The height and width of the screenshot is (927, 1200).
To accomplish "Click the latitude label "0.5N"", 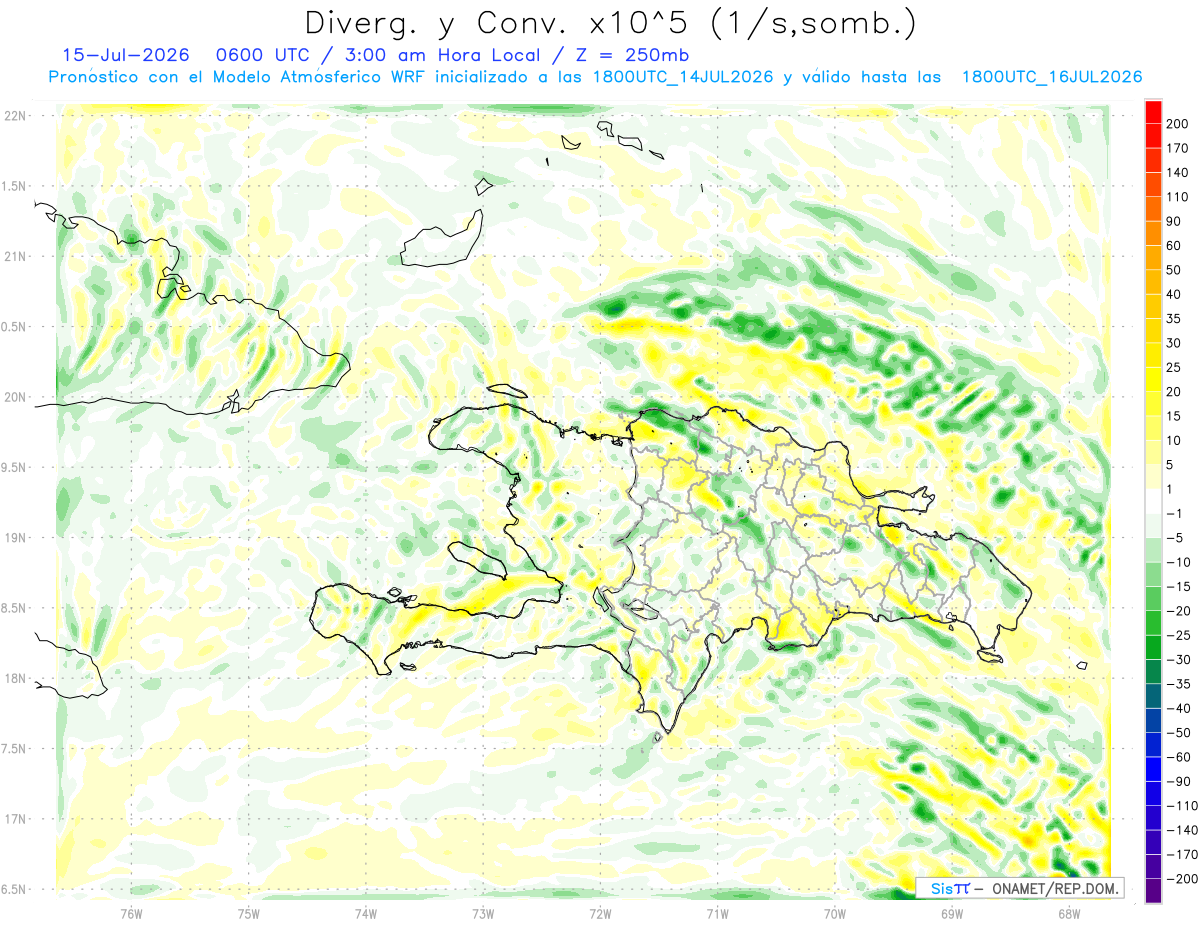I will 15,327.
